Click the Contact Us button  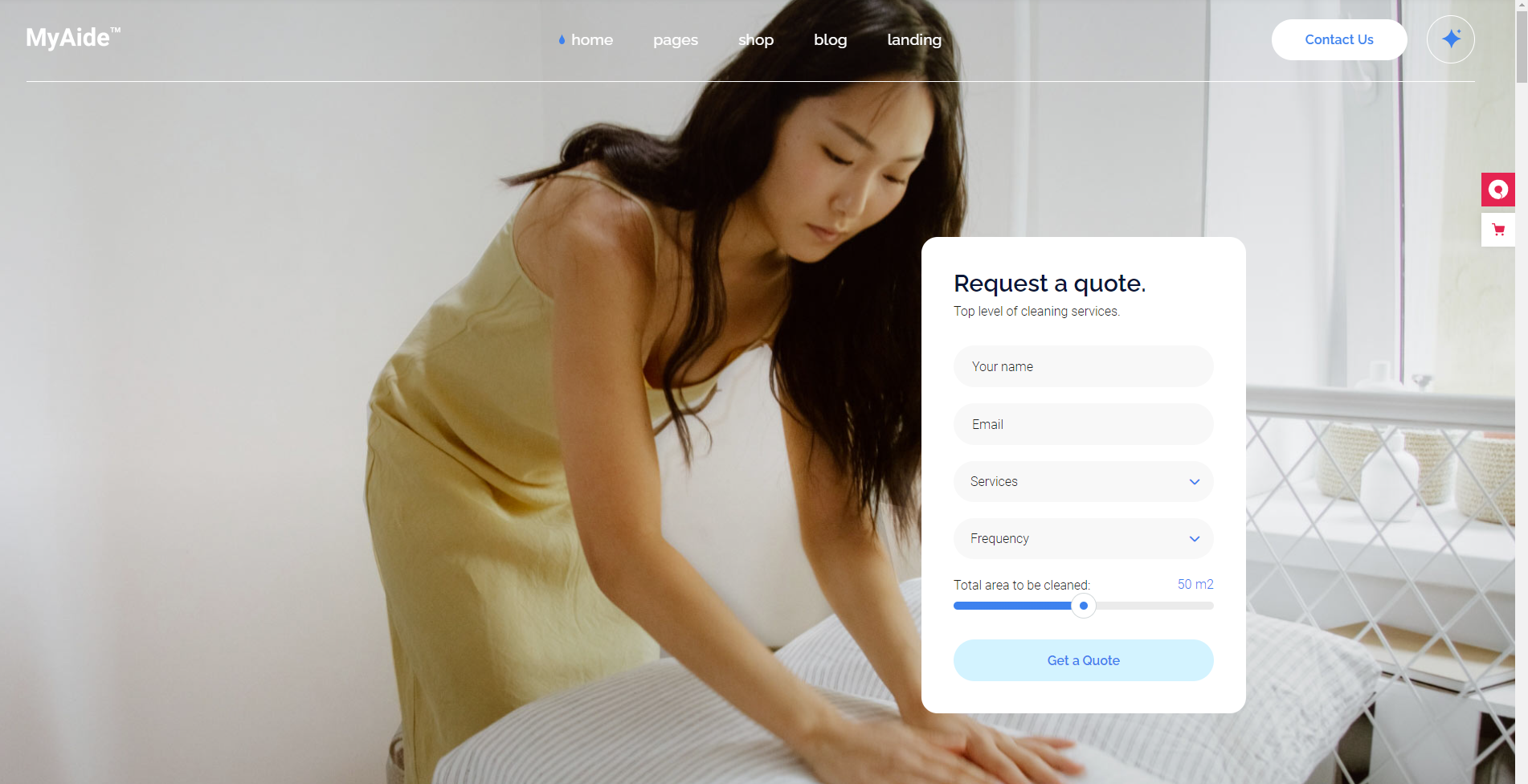1338,39
